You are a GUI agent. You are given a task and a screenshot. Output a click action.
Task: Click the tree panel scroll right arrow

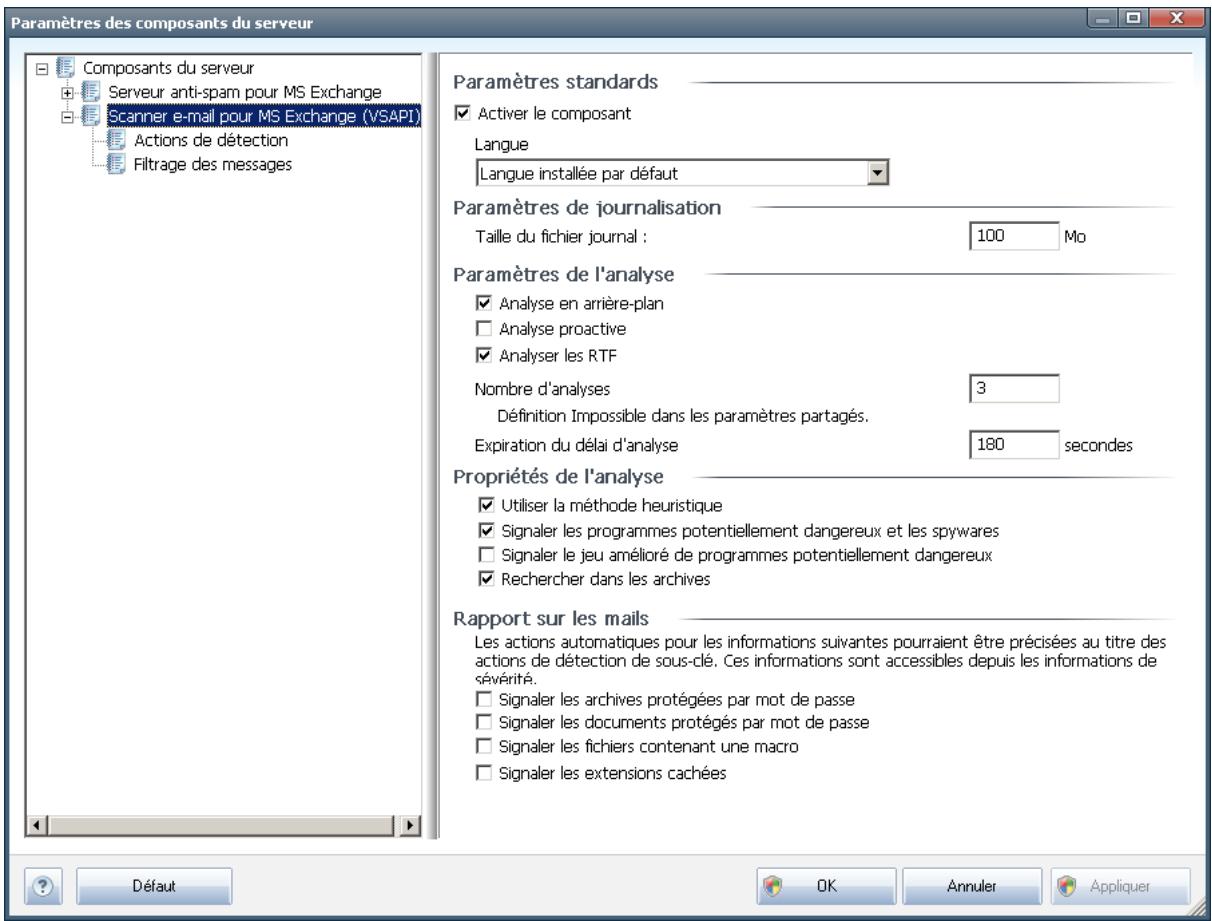pos(411,827)
